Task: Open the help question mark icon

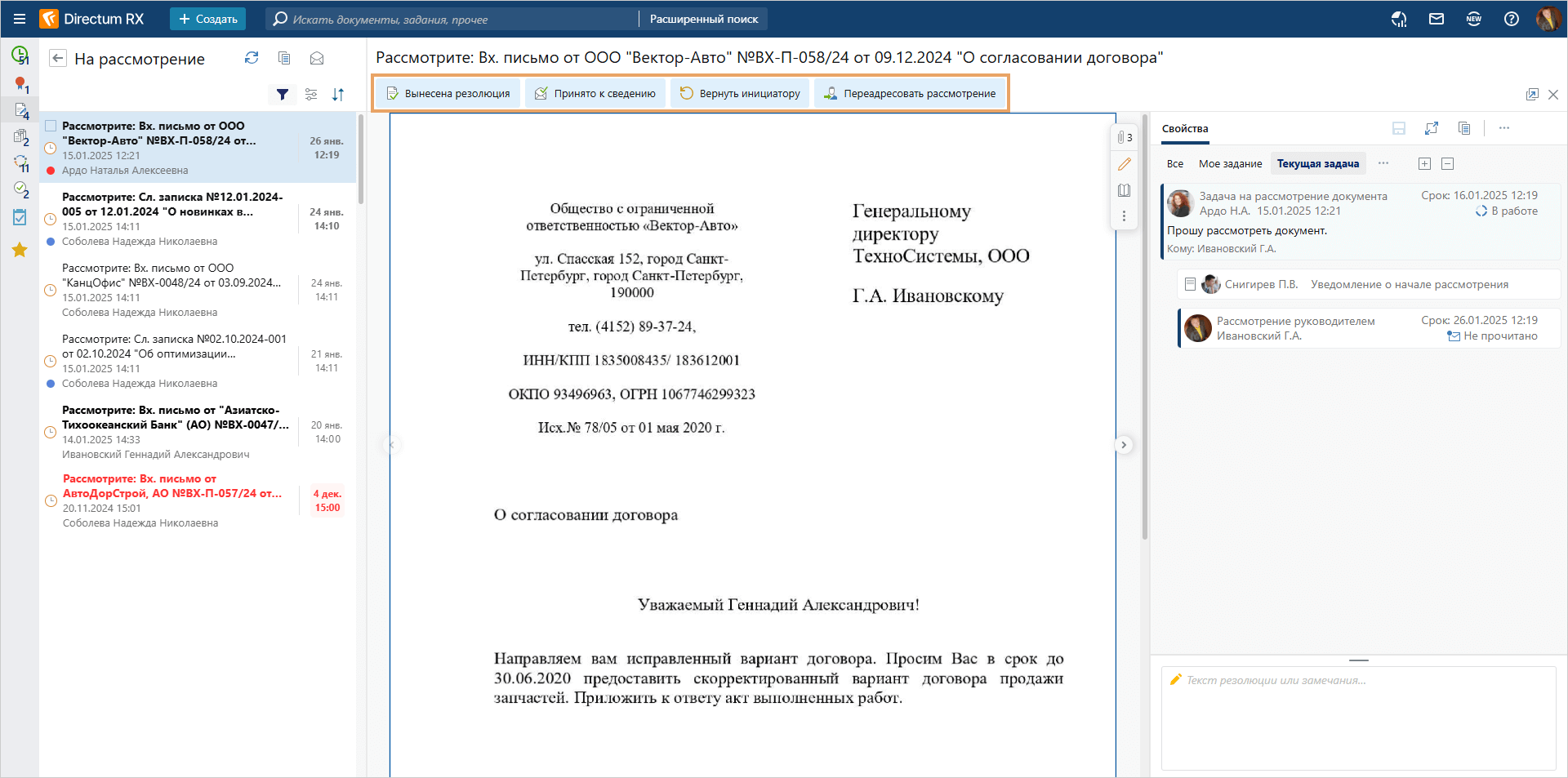Action: (1512, 19)
